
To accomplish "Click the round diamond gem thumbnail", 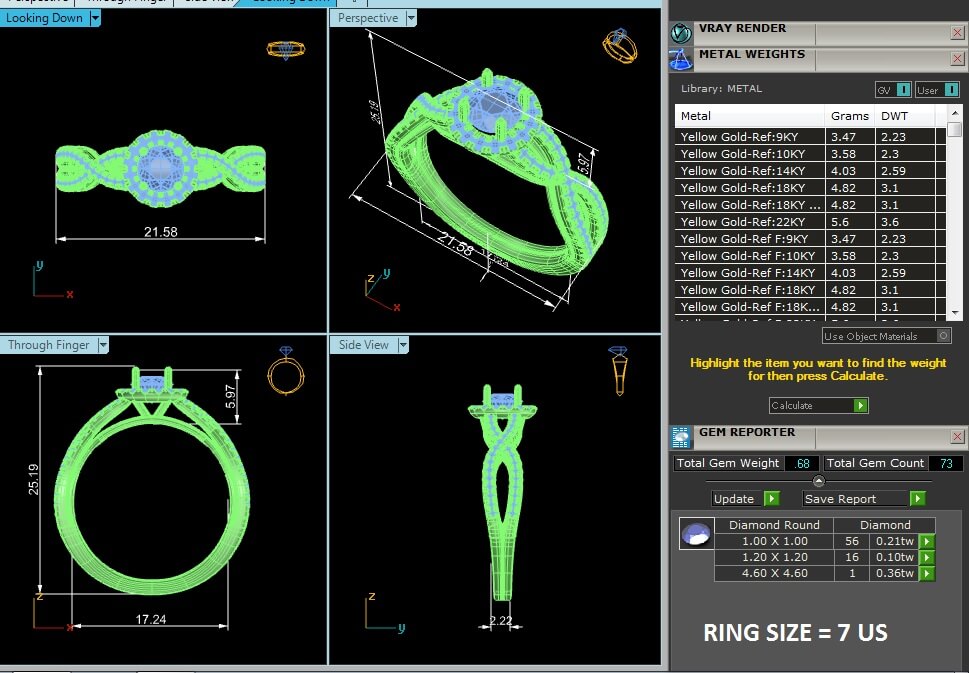I will (694, 534).
